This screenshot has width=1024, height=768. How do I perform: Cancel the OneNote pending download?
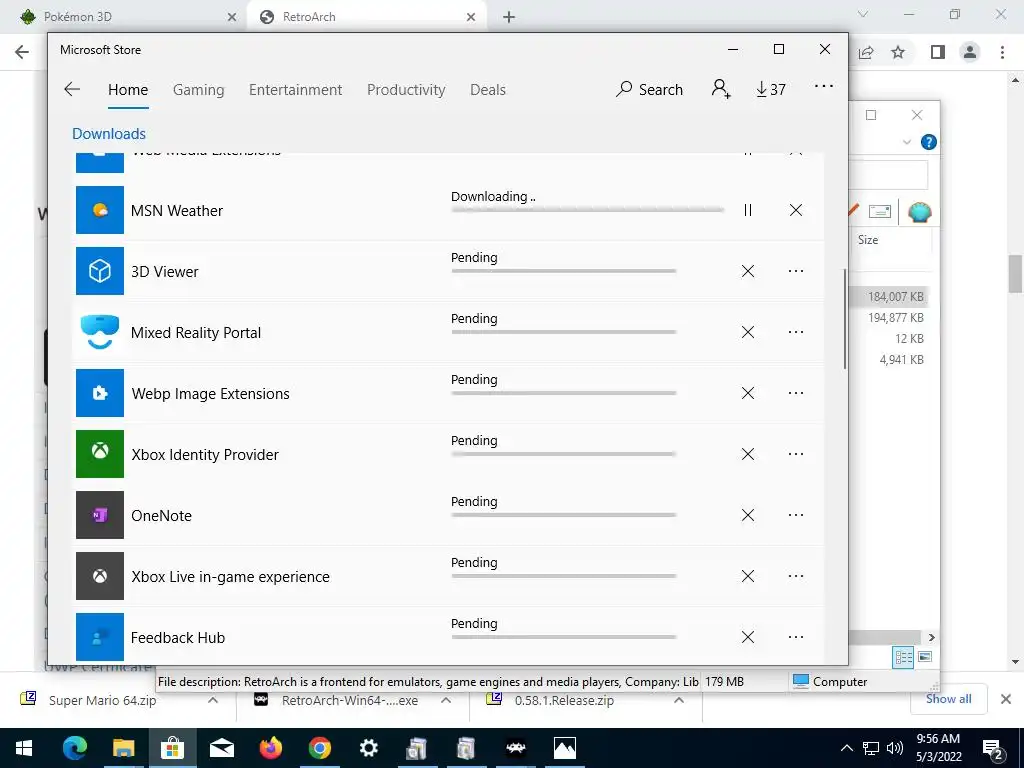click(748, 515)
